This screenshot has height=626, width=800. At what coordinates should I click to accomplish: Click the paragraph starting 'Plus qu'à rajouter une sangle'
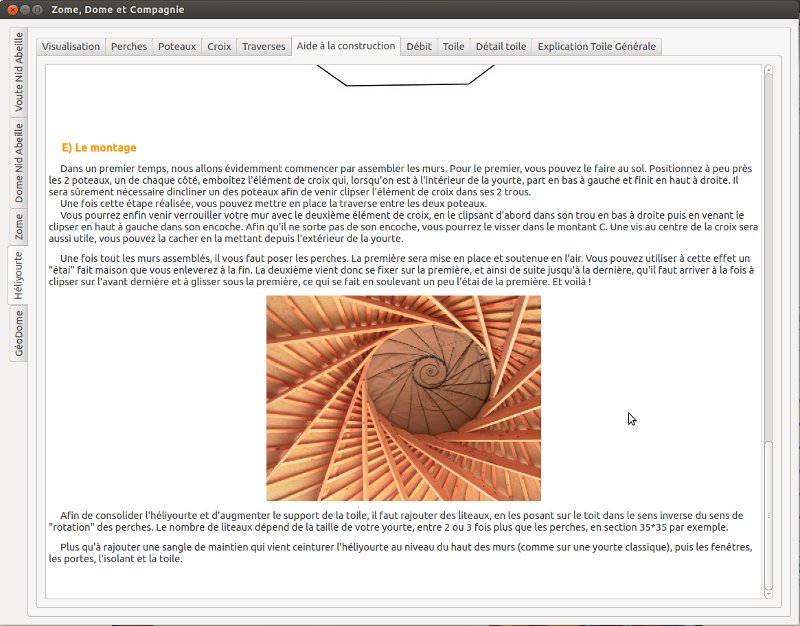coord(401,553)
